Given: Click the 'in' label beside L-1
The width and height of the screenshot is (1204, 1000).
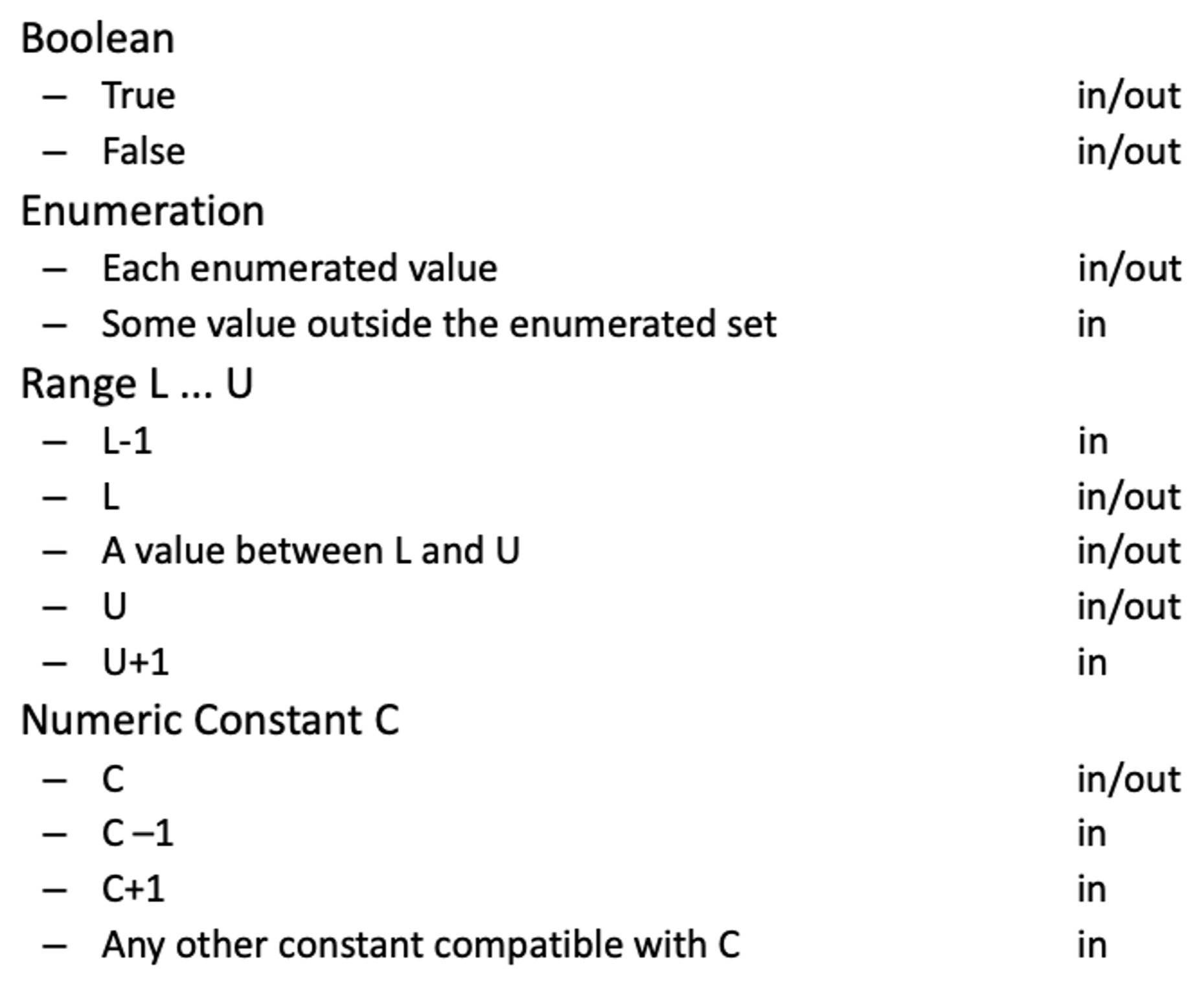Looking at the screenshot, I should coord(1093,442).
